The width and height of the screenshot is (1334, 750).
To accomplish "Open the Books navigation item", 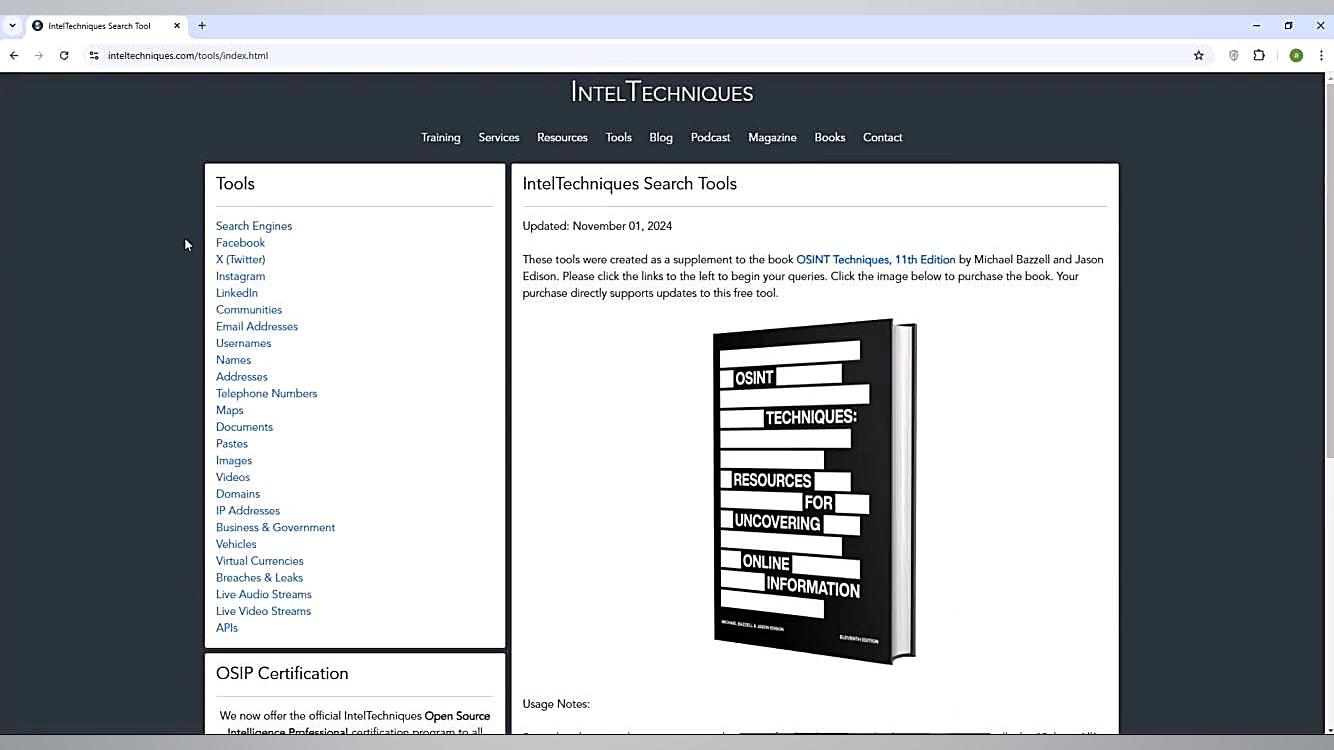I will [830, 137].
